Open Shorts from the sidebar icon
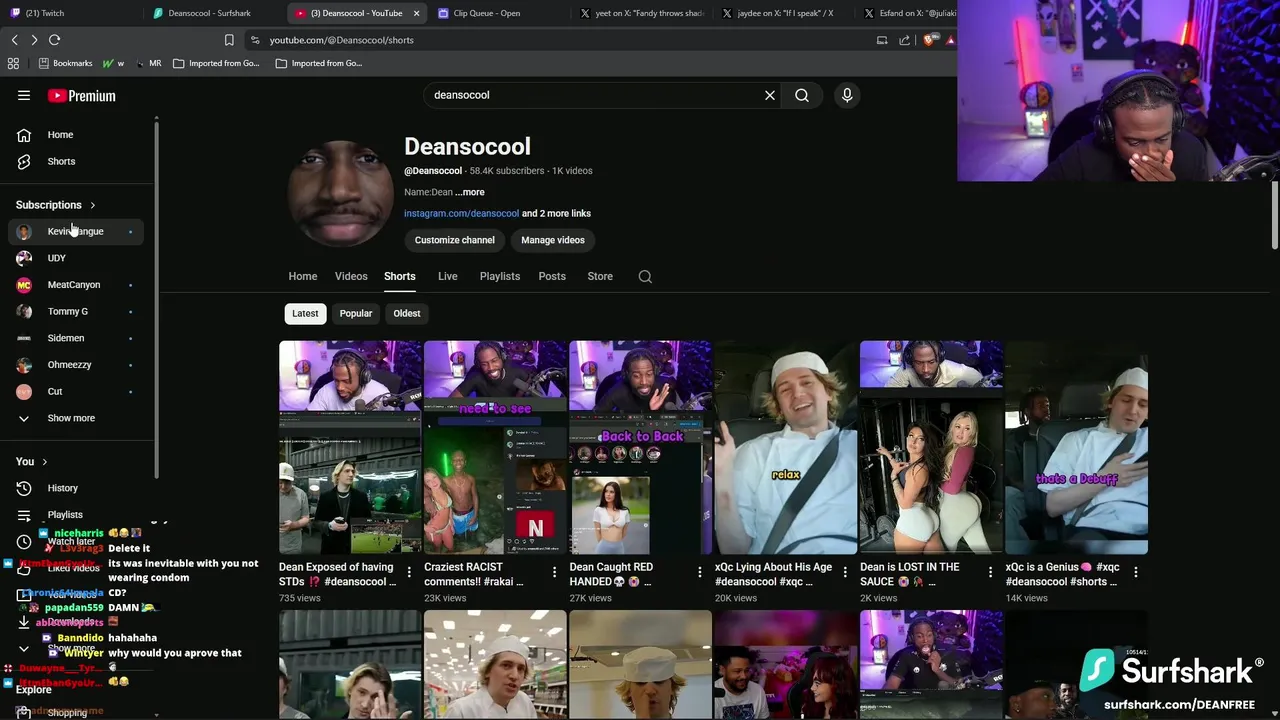 click(x=24, y=161)
